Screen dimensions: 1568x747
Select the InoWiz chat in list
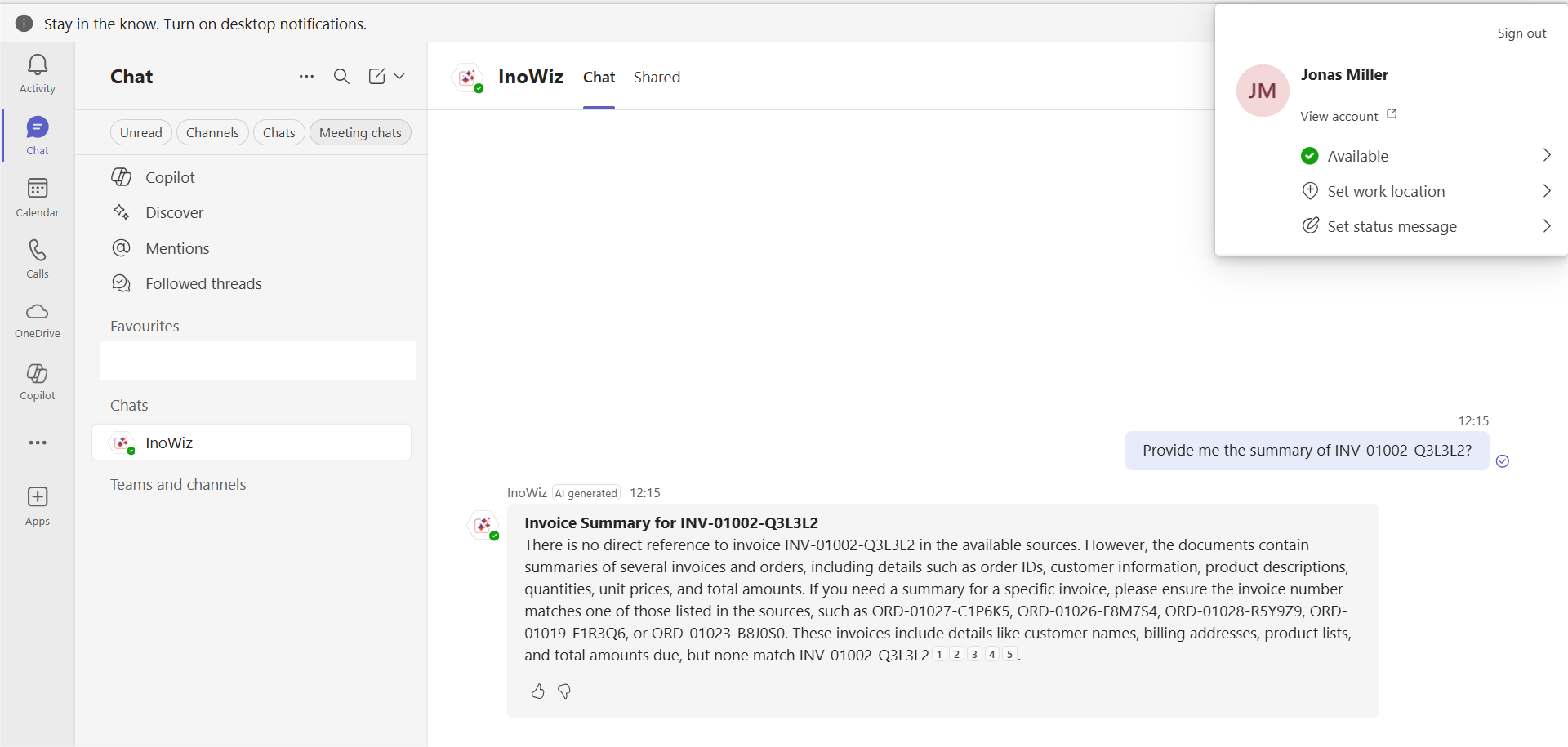click(x=252, y=442)
